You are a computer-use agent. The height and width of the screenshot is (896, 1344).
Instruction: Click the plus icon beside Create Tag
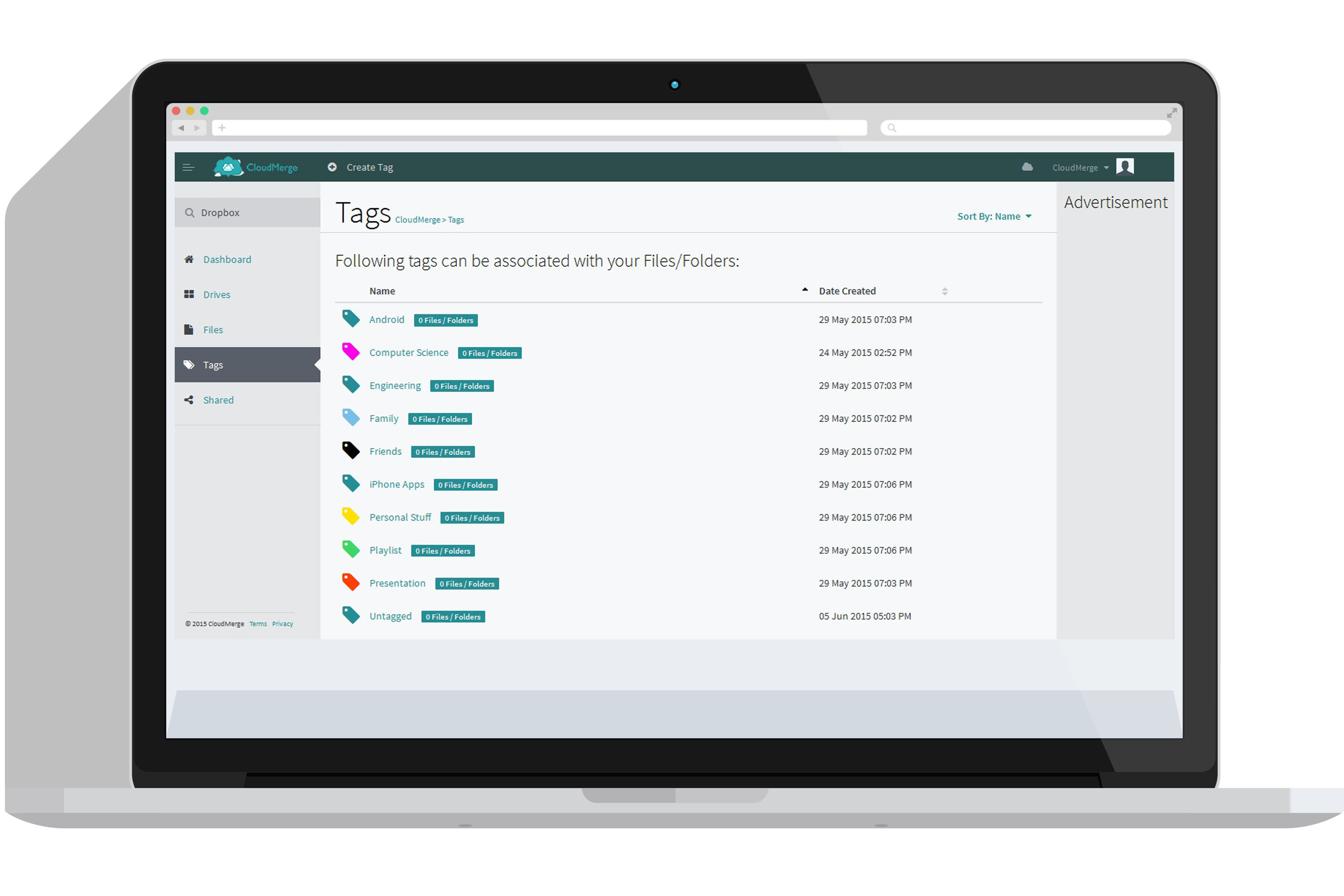point(332,167)
